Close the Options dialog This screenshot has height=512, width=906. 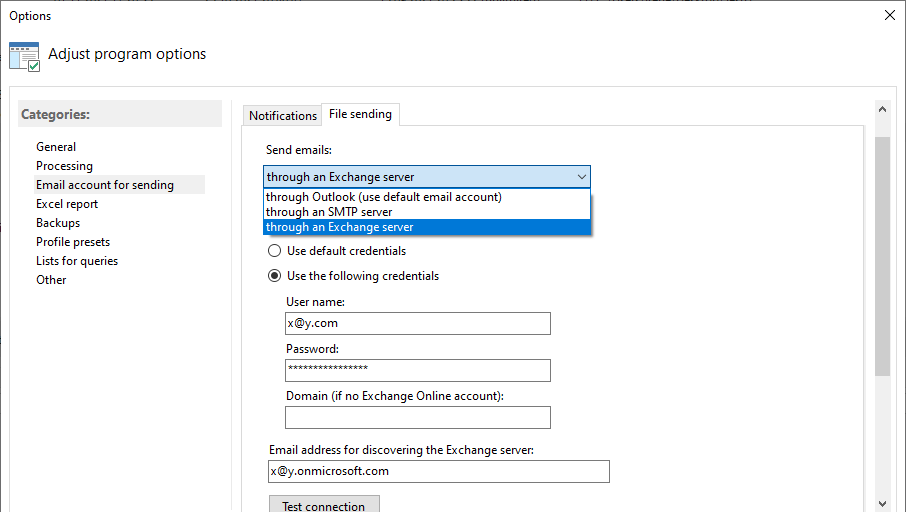(890, 15)
